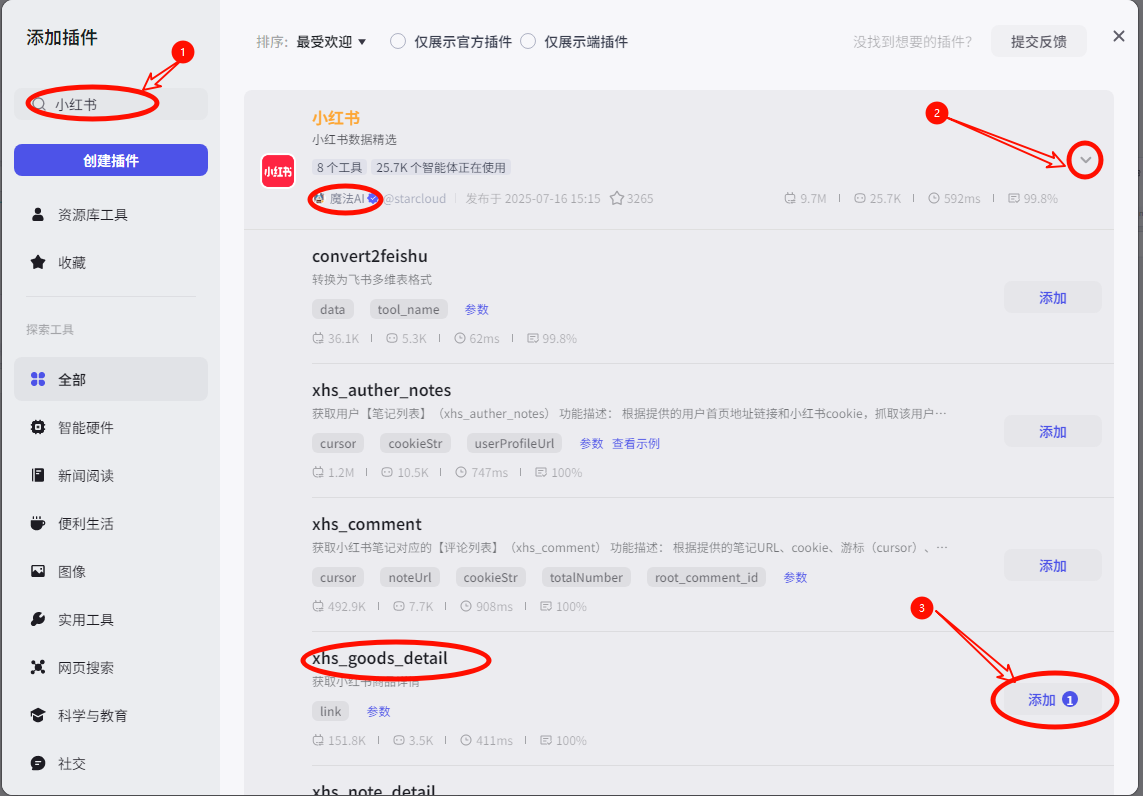
Task: Select 全部 in explore tools
Action: [x=71, y=380]
